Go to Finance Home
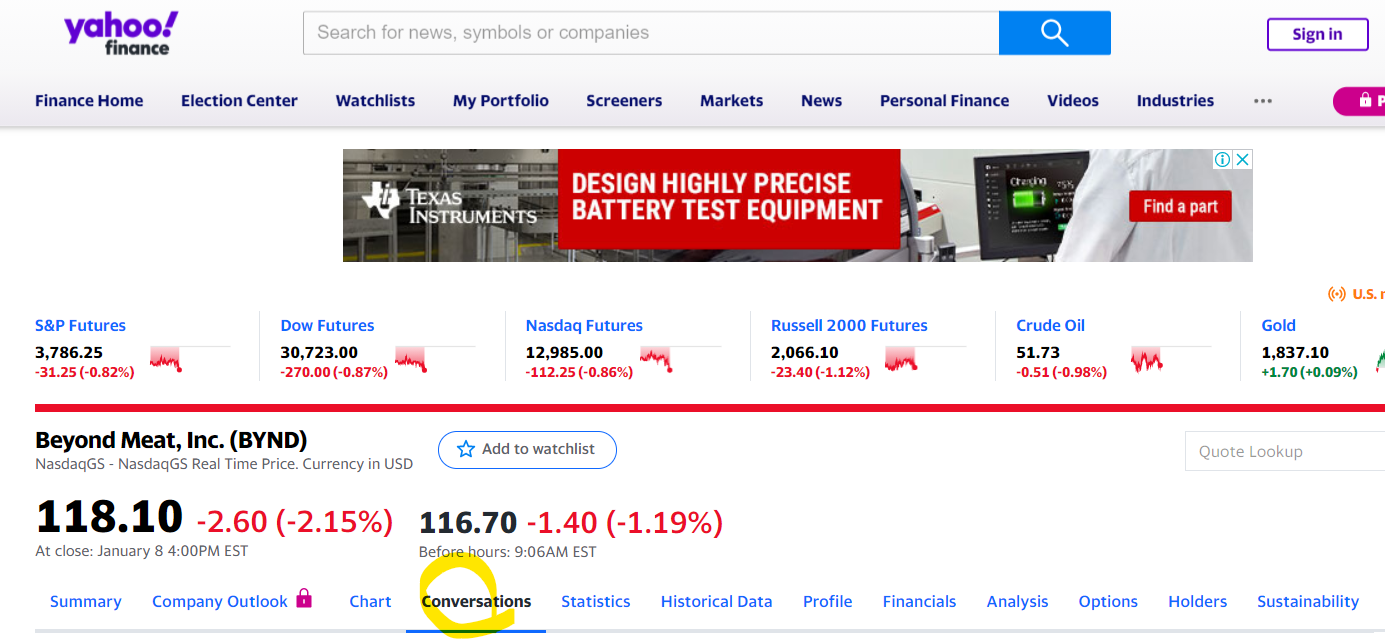This screenshot has width=1385, height=641. (89, 101)
